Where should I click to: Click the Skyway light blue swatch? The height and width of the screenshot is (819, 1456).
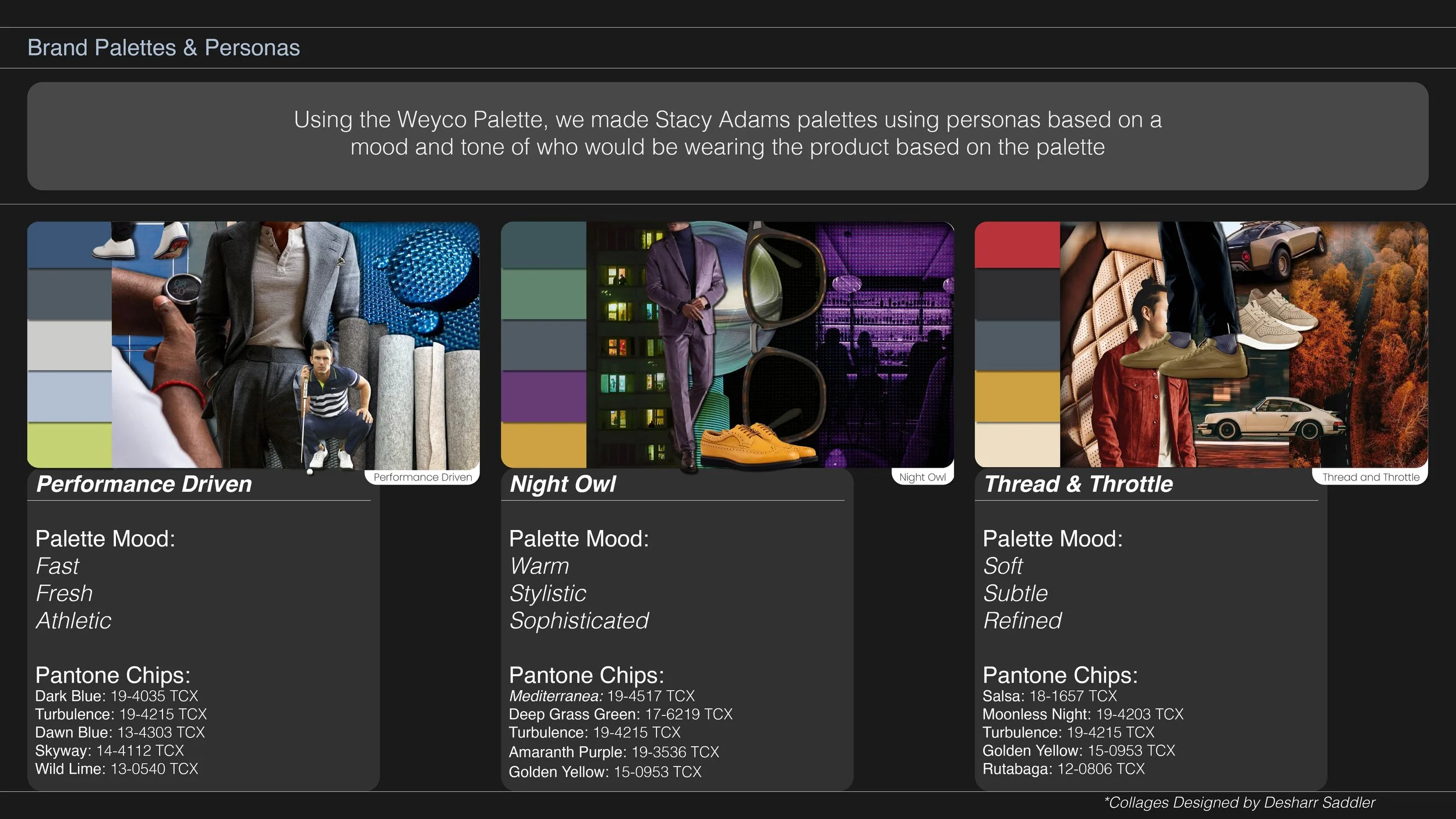(69, 396)
